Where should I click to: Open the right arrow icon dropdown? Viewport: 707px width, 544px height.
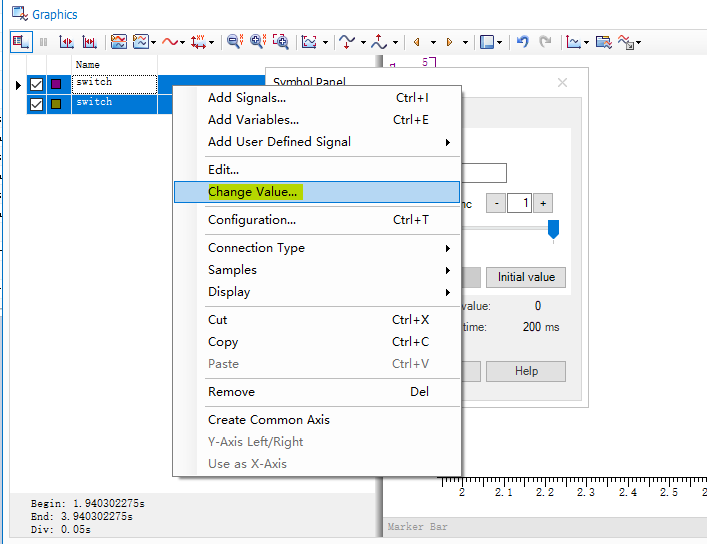coord(465,42)
